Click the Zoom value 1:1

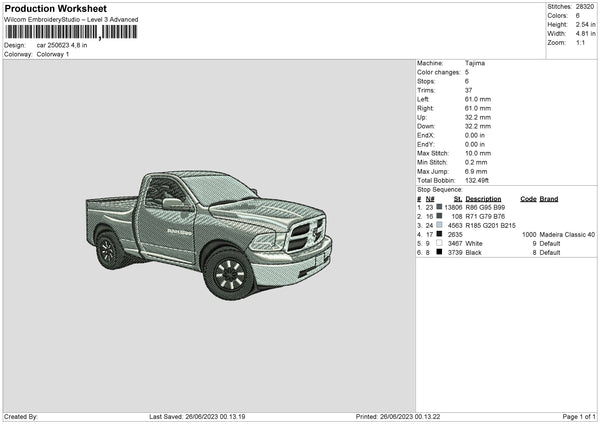580,42
